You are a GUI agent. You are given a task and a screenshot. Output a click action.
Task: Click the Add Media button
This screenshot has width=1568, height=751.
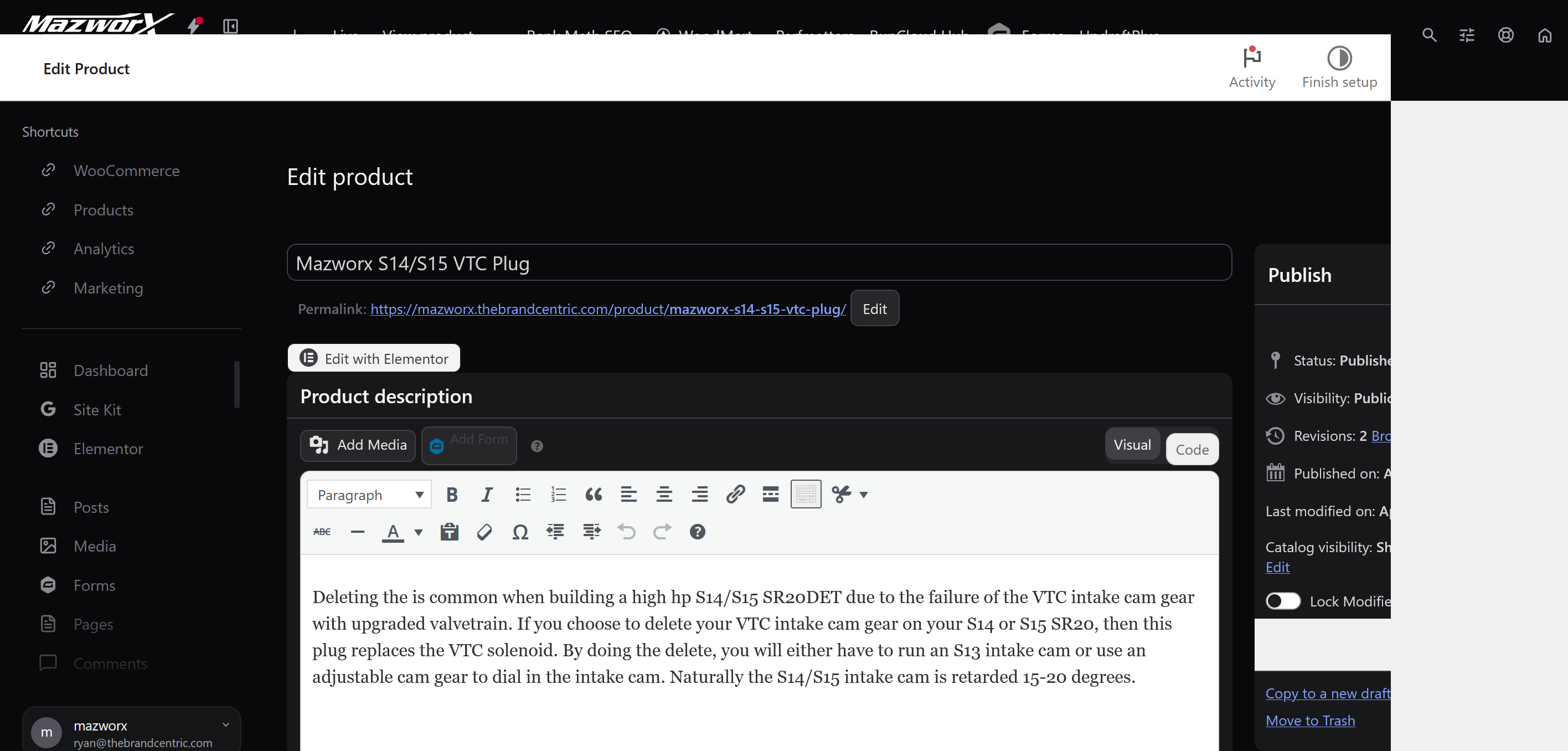[x=358, y=445]
